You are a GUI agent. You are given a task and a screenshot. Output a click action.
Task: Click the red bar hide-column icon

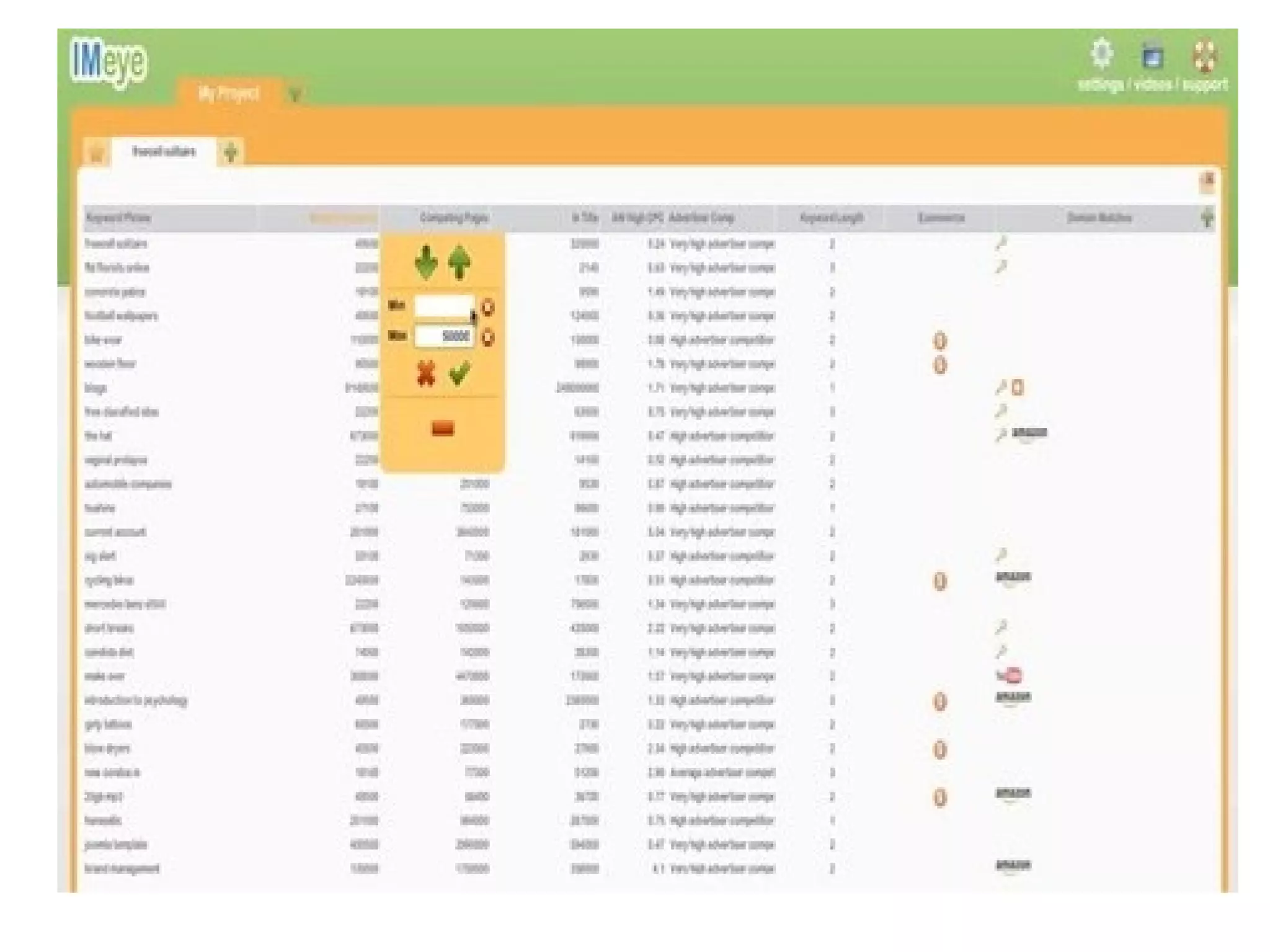[442, 429]
